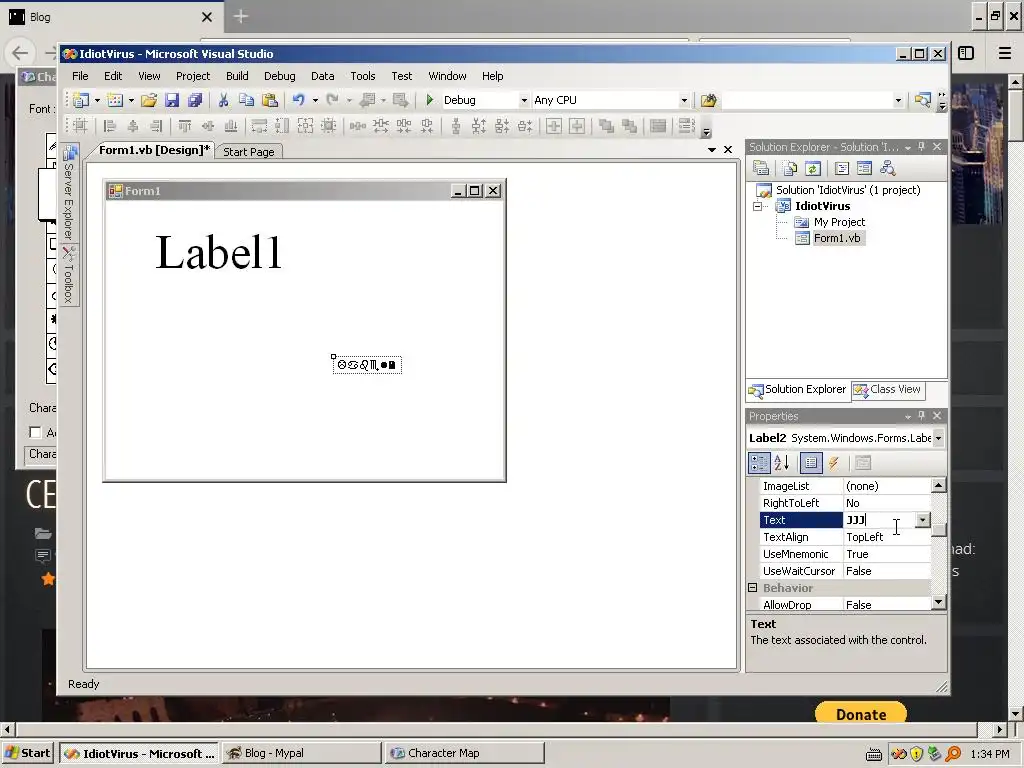The image size is (1024, 768).
Task: Click the Text property value field
Action: pyautogui.click(x=878, y=520)
